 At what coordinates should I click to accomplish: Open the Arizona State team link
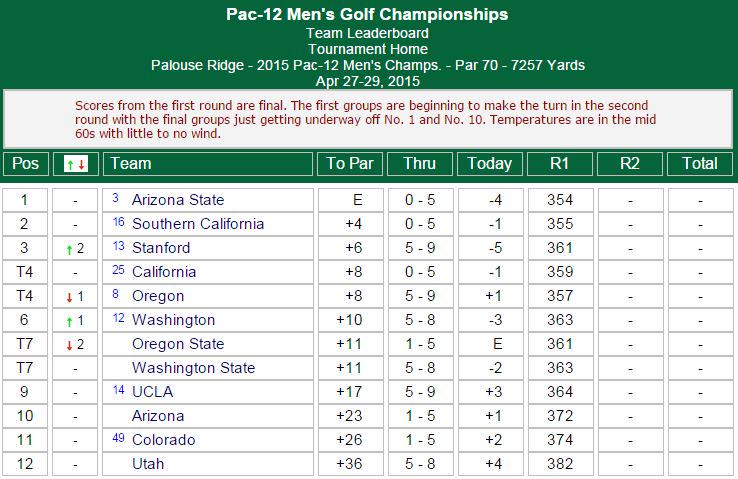click(178, 200)
